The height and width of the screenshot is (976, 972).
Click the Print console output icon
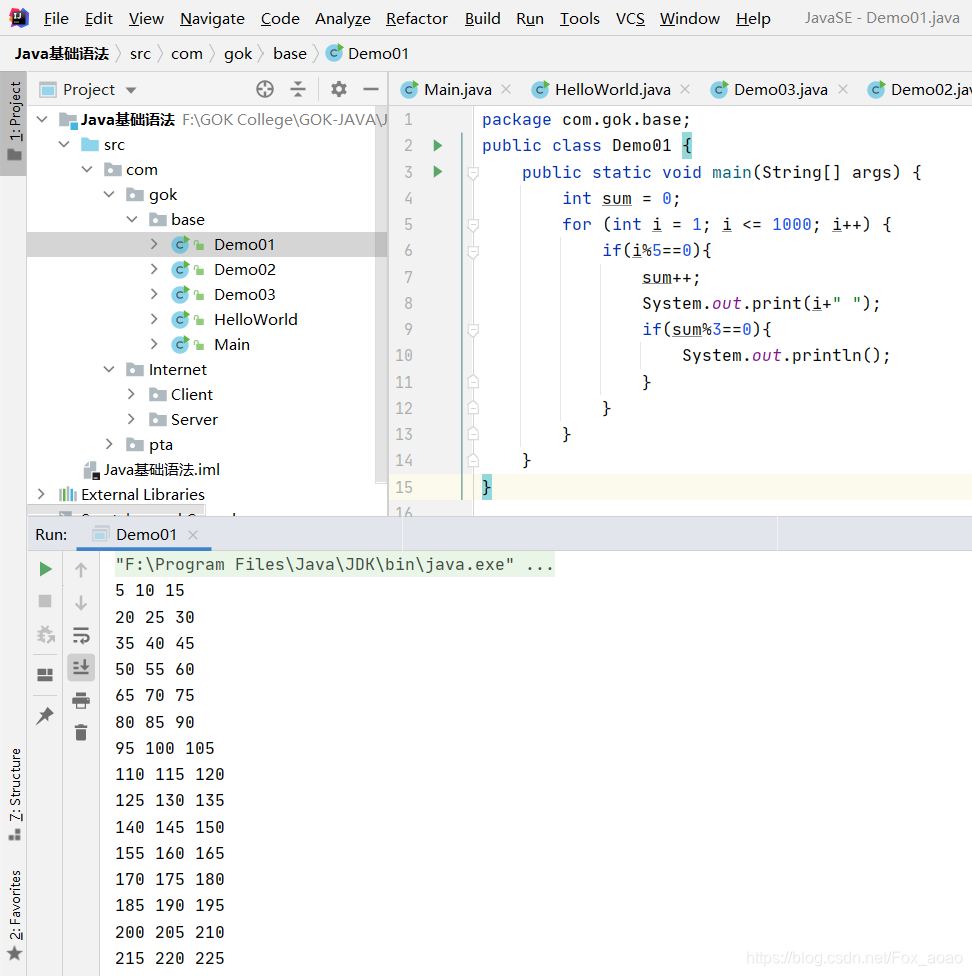tap(81, 701)
